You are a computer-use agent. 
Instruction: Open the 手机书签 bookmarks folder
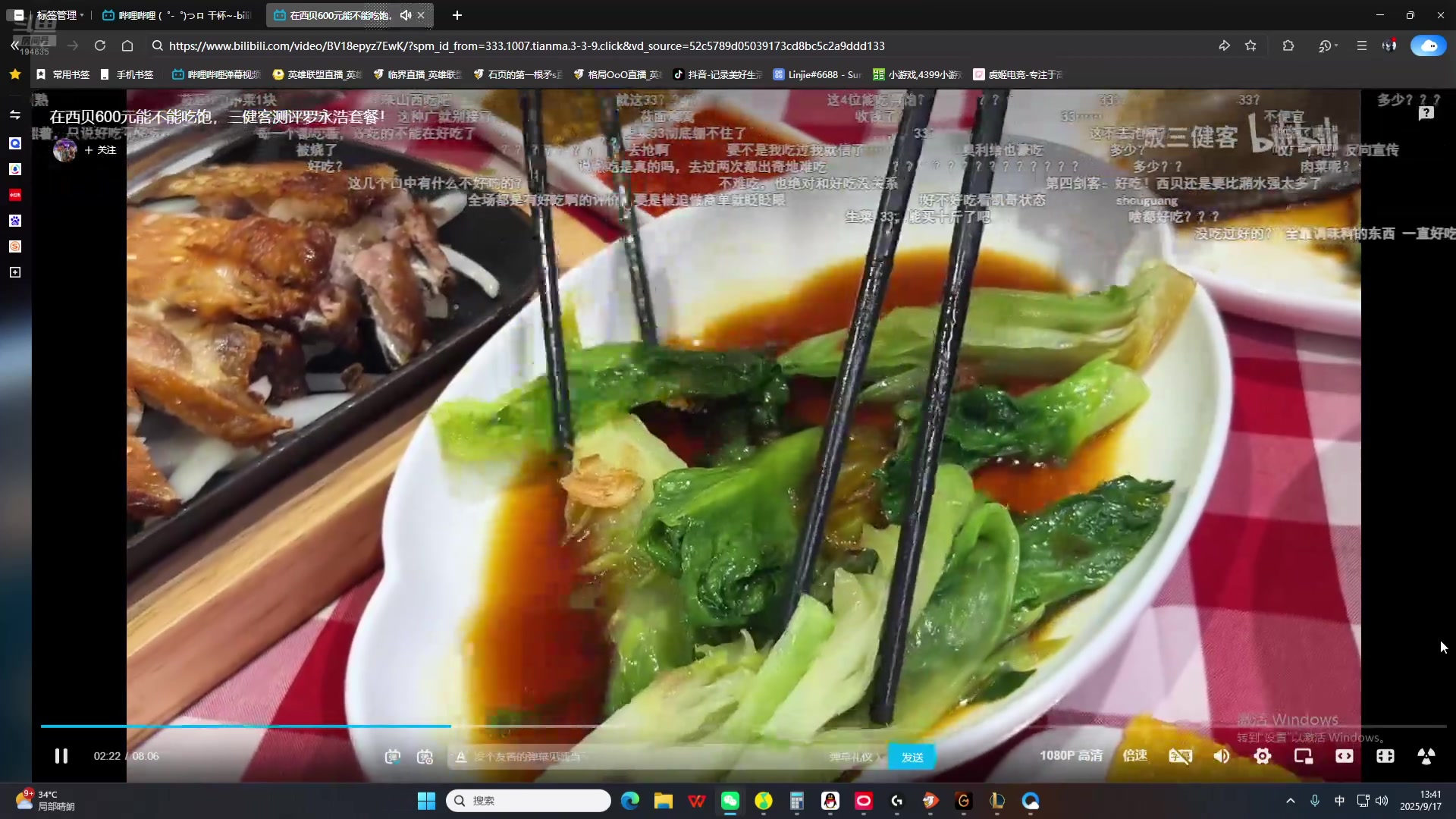(x=127, y=74)
